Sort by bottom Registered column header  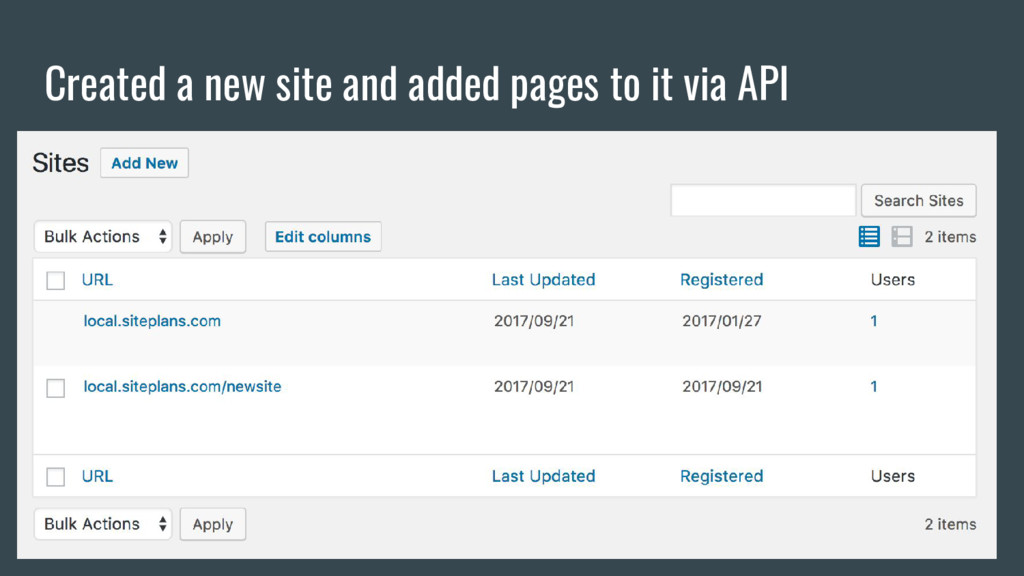click(x=722, y=476)
